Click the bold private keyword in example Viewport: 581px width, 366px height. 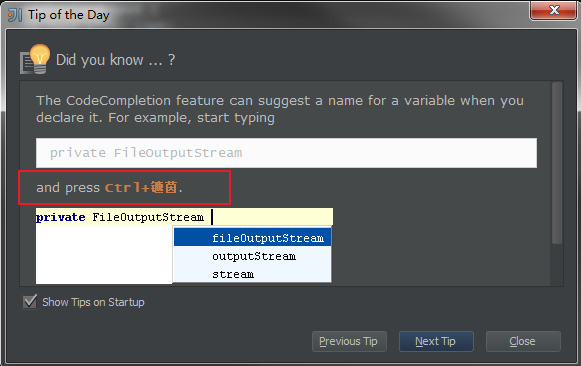61,217
